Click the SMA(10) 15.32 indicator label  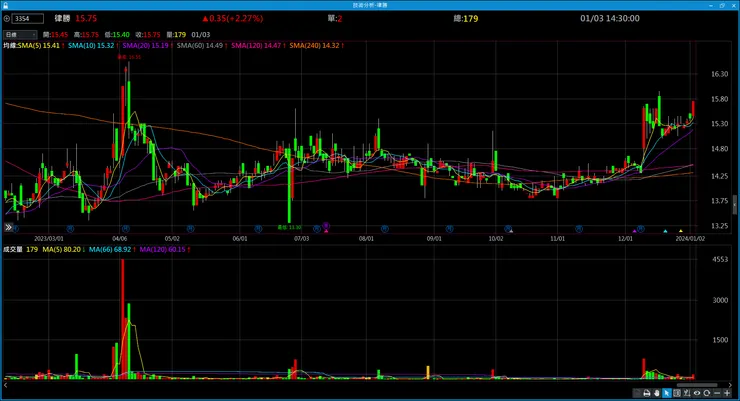[91, 46]
